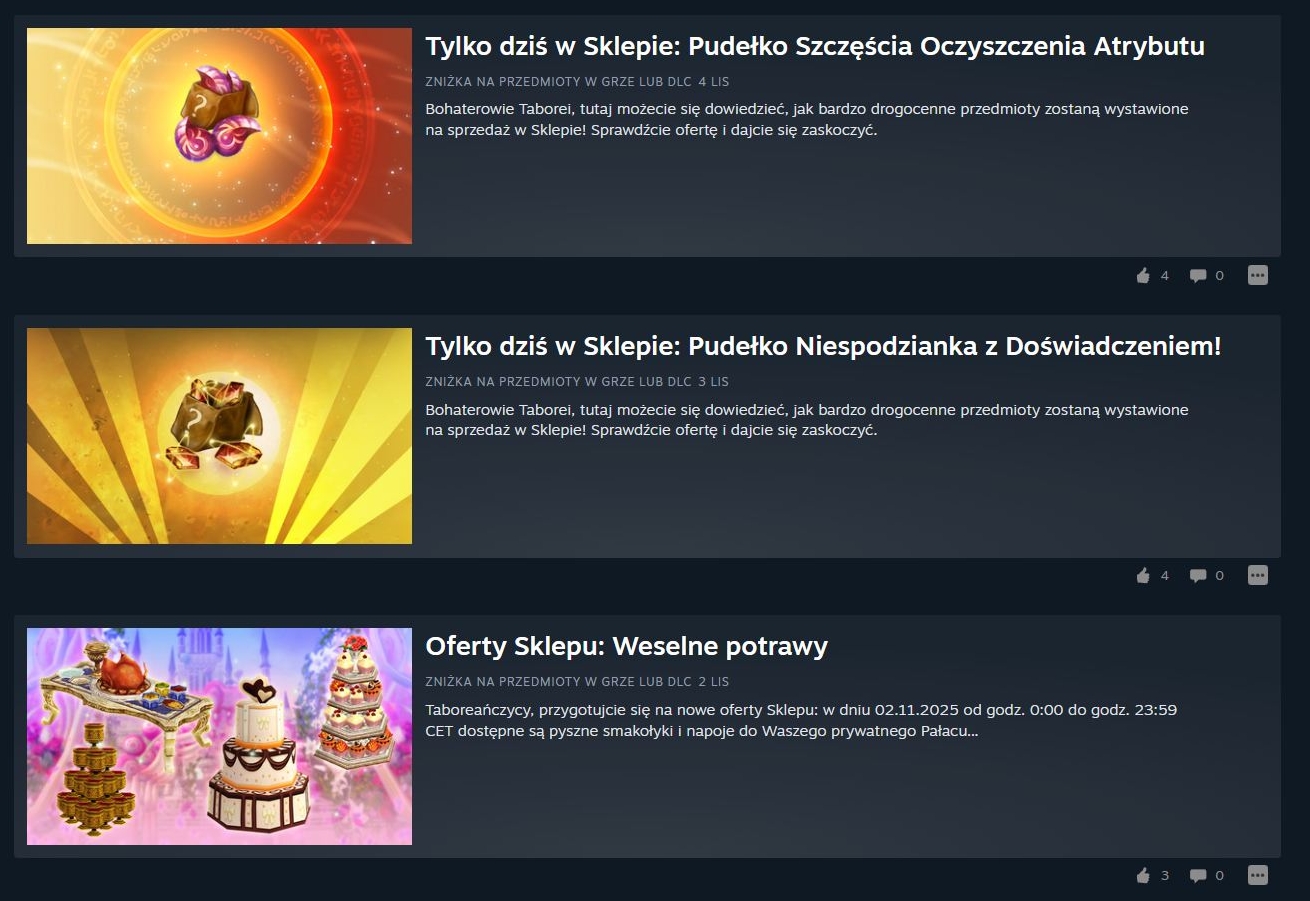Expand three-dots menu for Weselne potrawy post
Image resolution: width=1310 pixels, height=901 pixels.
click(x=1258, y=875)
